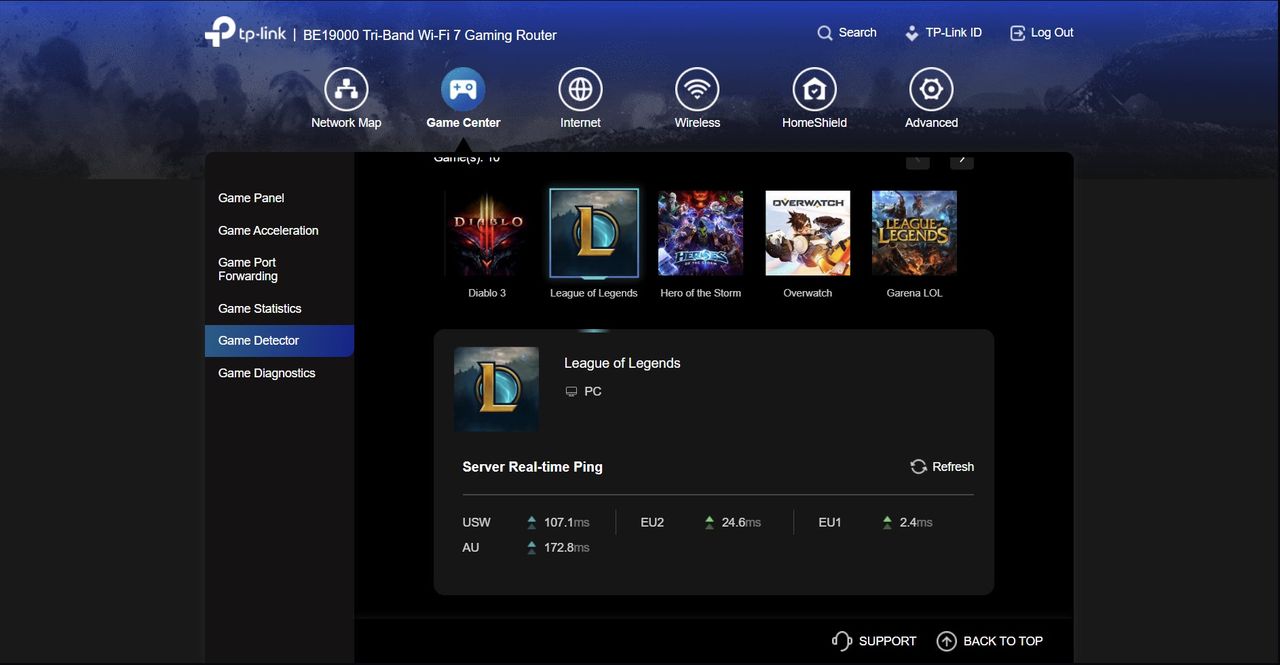Image resolution: width=1280 pixels, height=665 pixels.
Task: Open Game Statistics in sidebar
Action: point(259,308)
